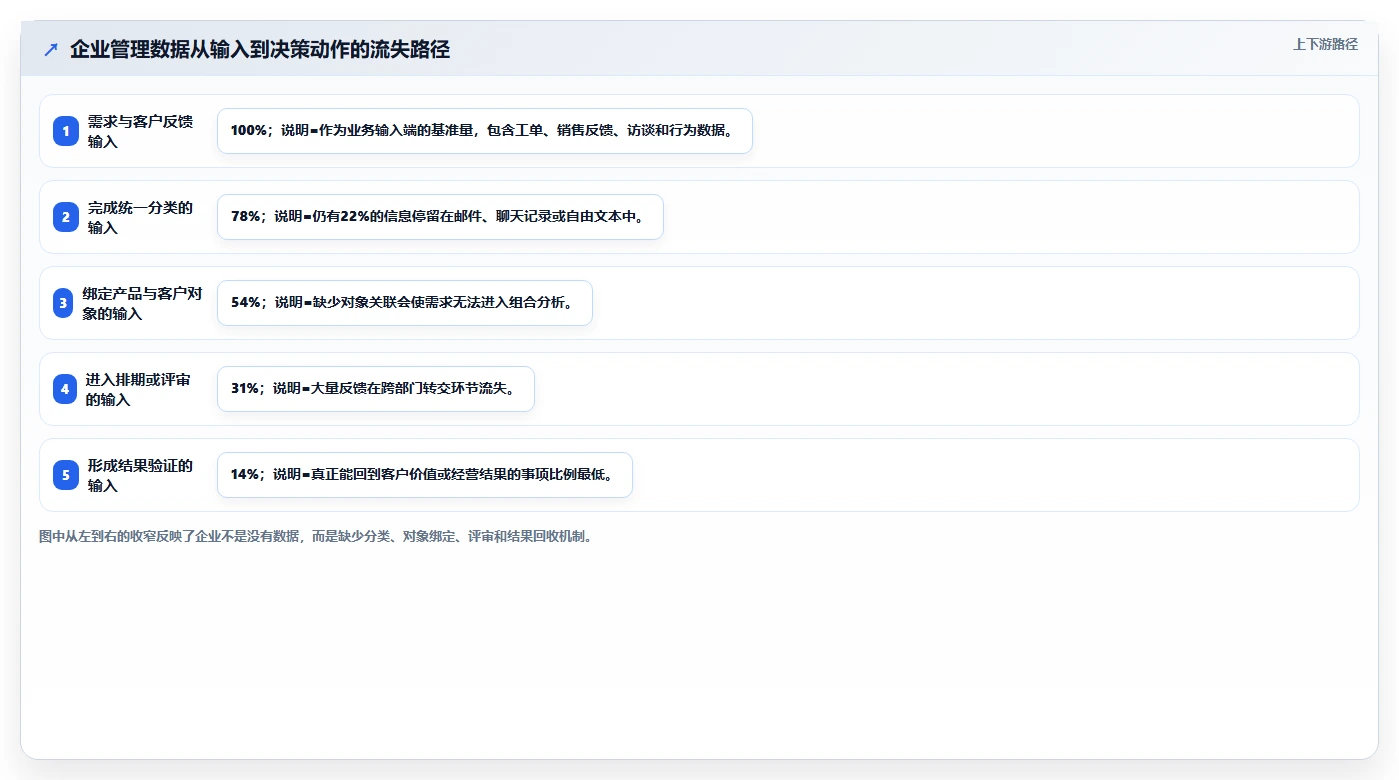
Task: Click the chart title 企业管理数据从输入到决策动作的流失路径
Action: (x=260, y=49)
